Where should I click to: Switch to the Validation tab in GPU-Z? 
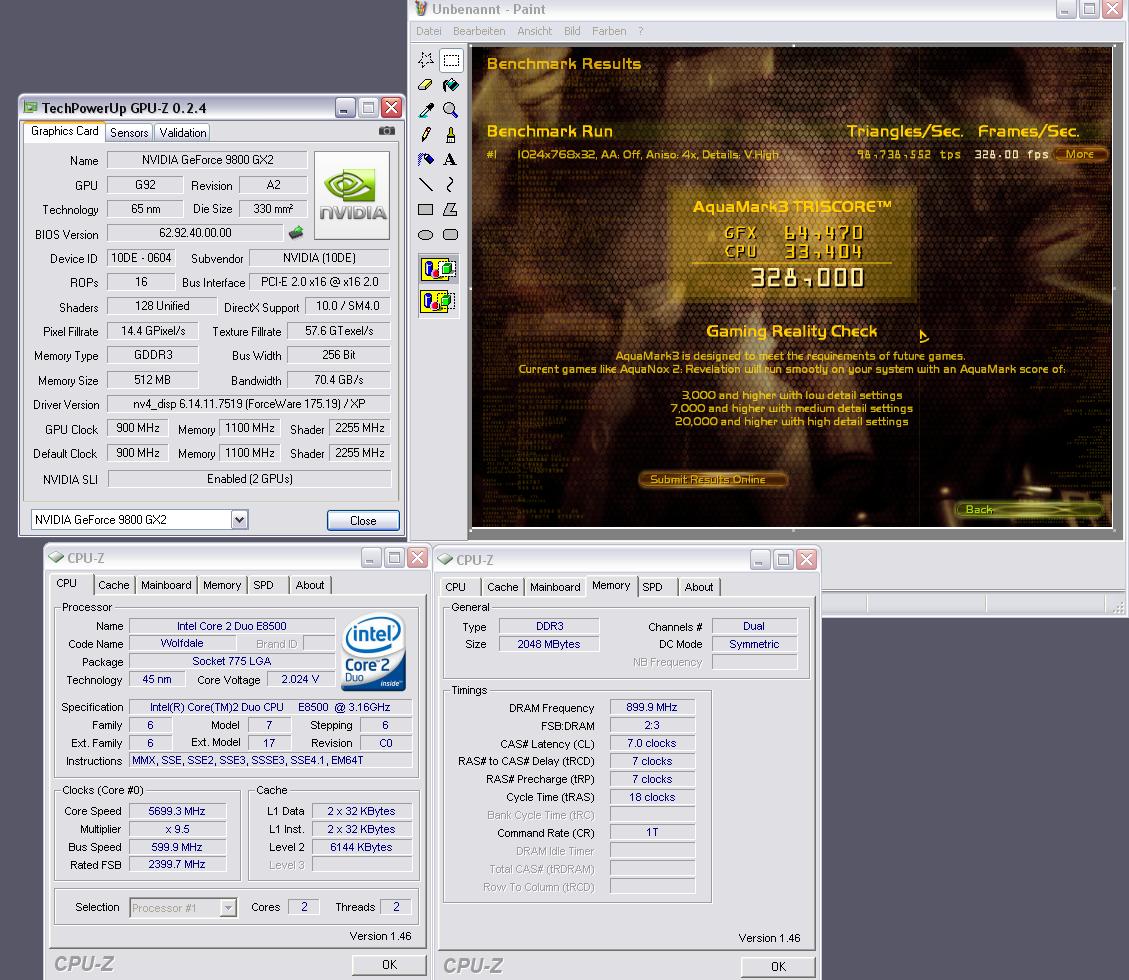(x=183, y=132)
